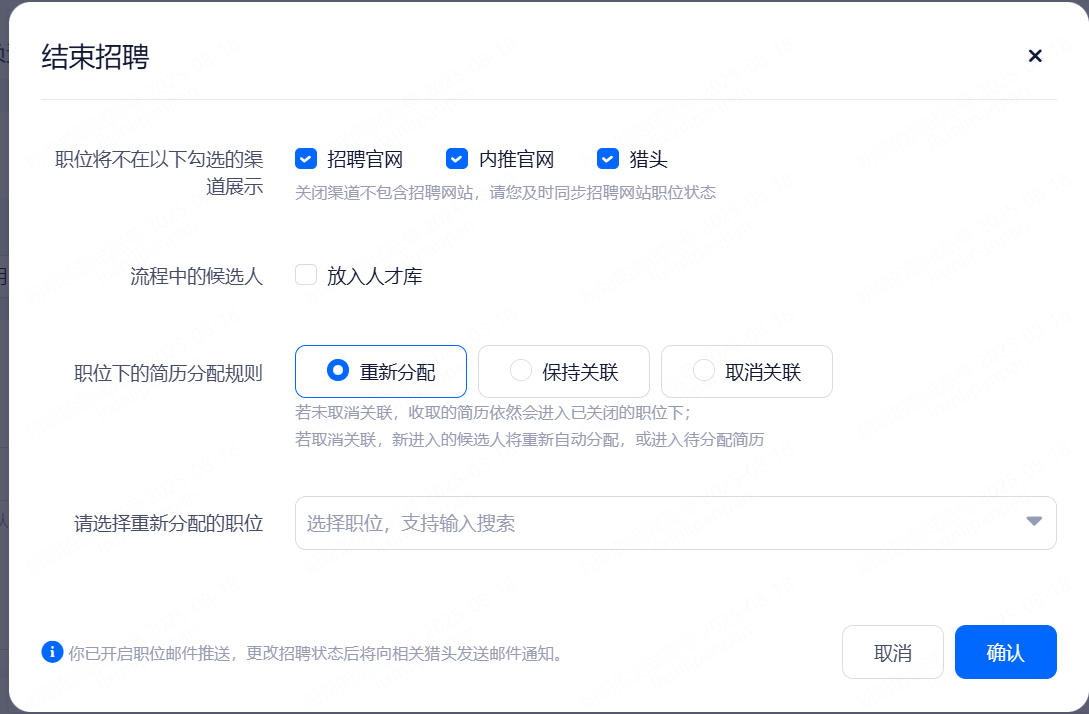Viewport: 1089px width, 714px height.
Task: Expand the position dropdown arrow
Action: 1034,522
